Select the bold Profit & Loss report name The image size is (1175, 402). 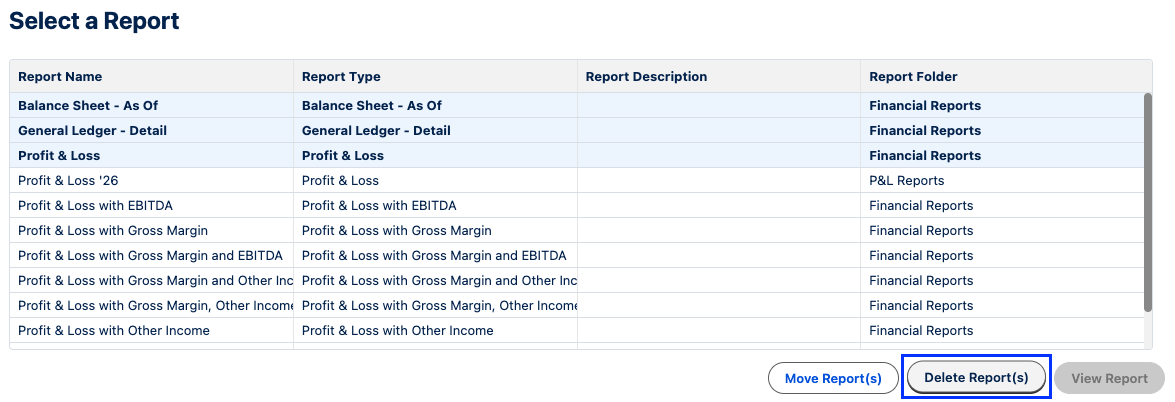point(59,156)
